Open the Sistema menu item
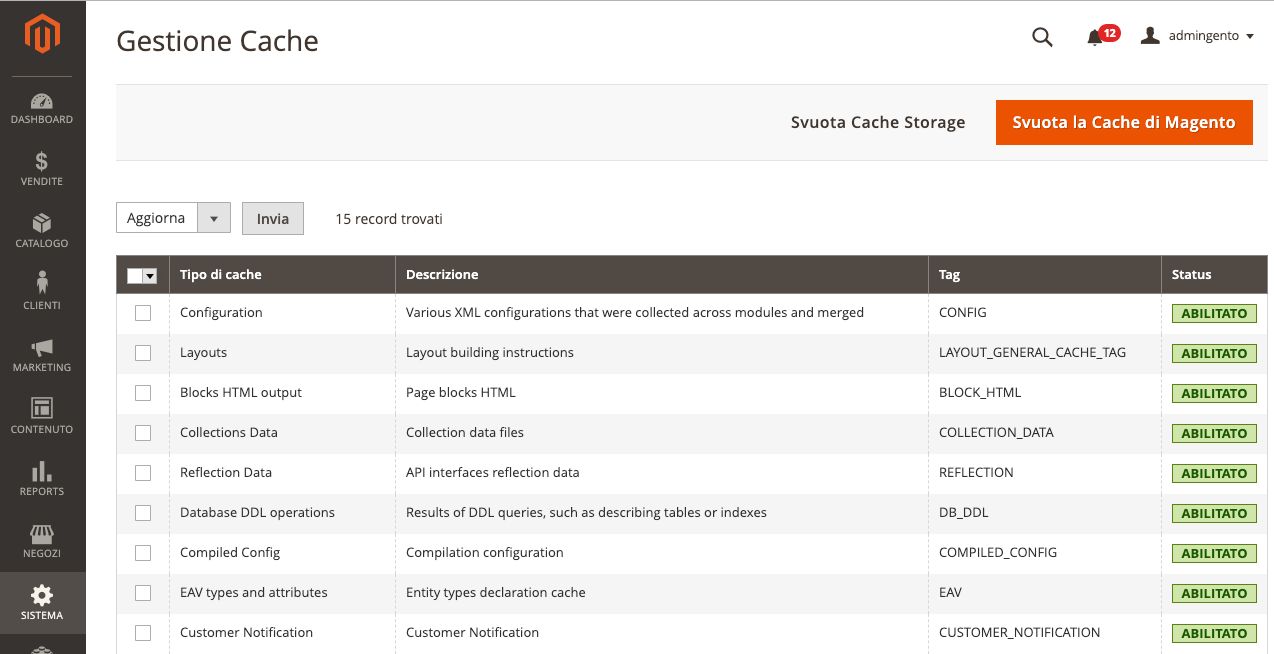The height and width of the screenshot is (654, 1274). pos(42,602)
